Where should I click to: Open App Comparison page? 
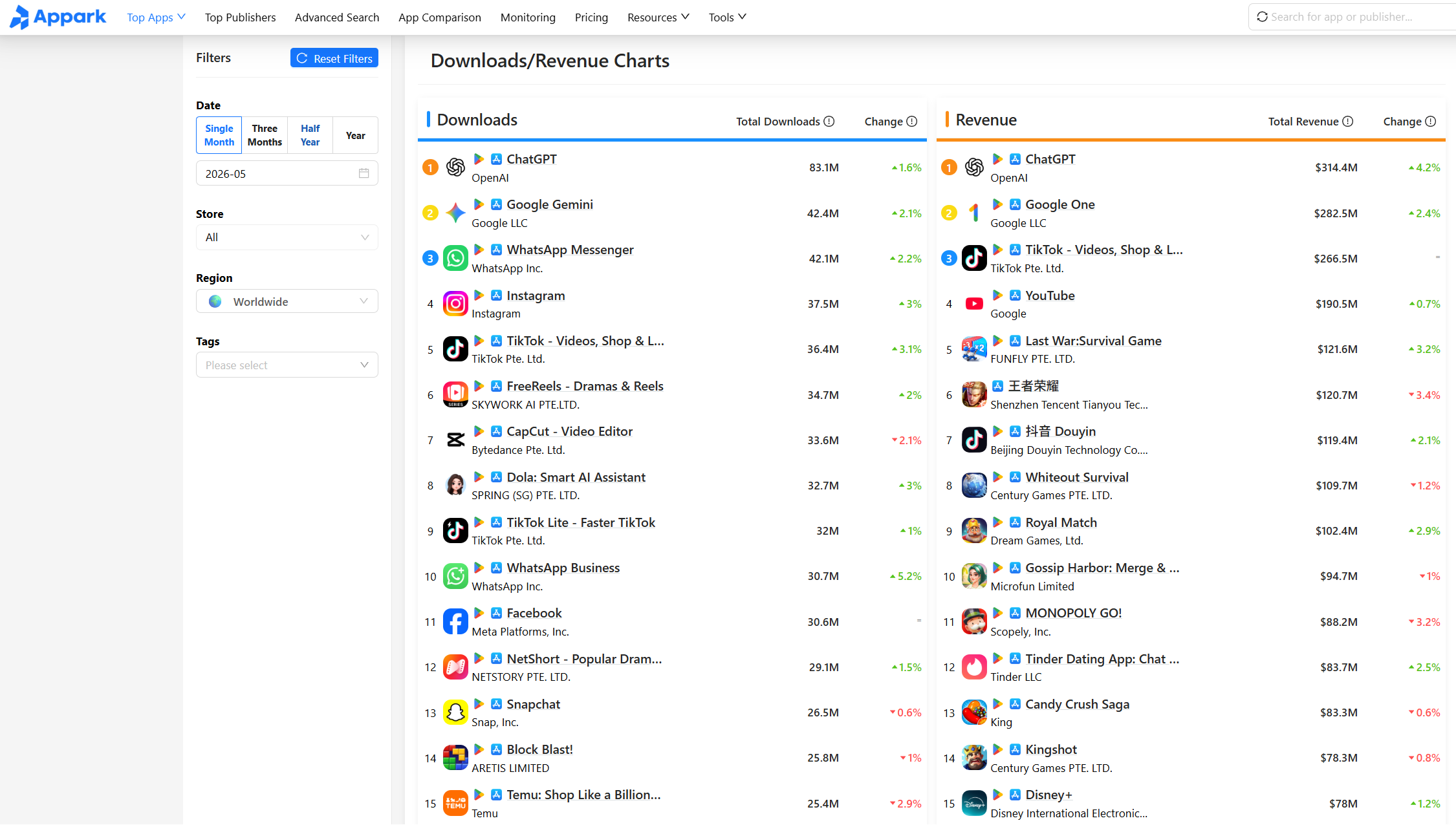(440, 17)
